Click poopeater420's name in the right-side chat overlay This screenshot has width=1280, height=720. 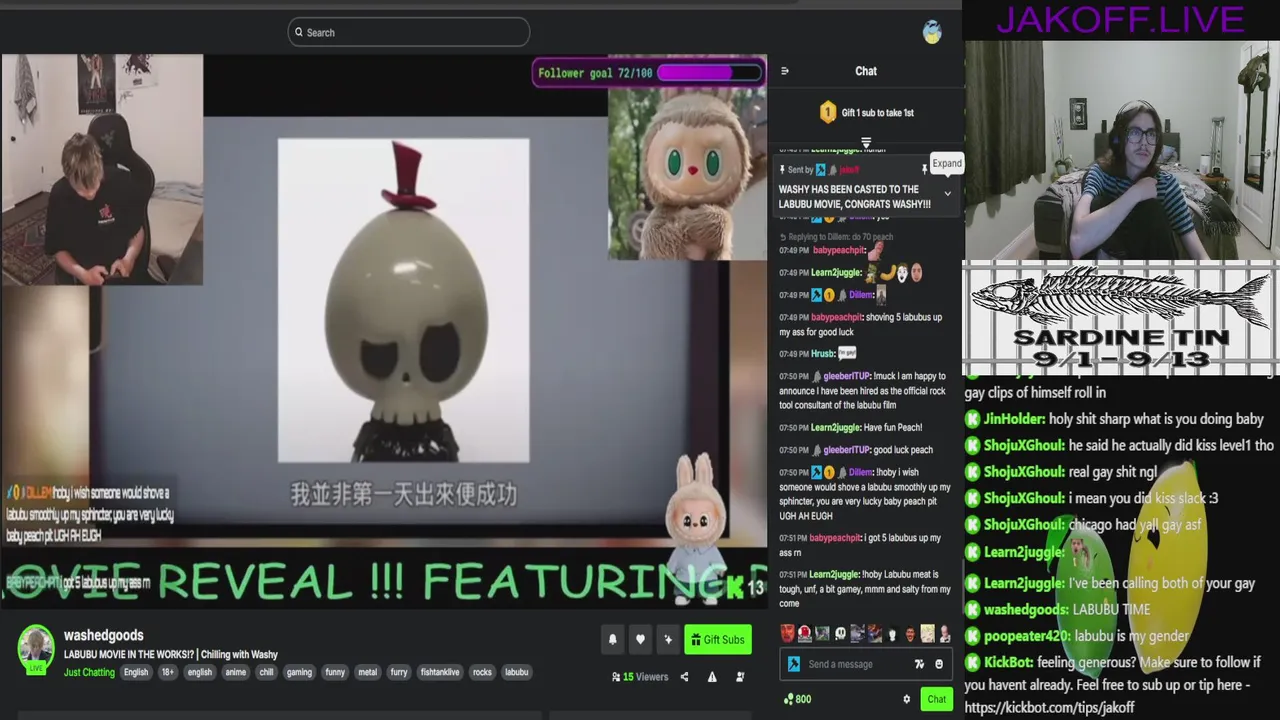1027,636
